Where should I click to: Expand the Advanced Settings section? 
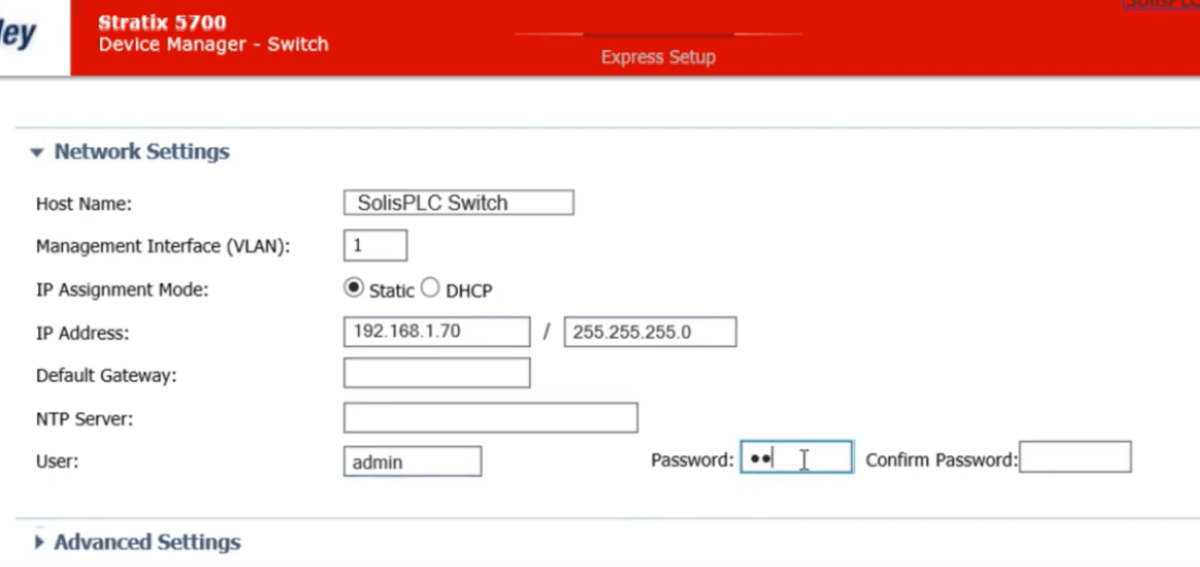39,542
